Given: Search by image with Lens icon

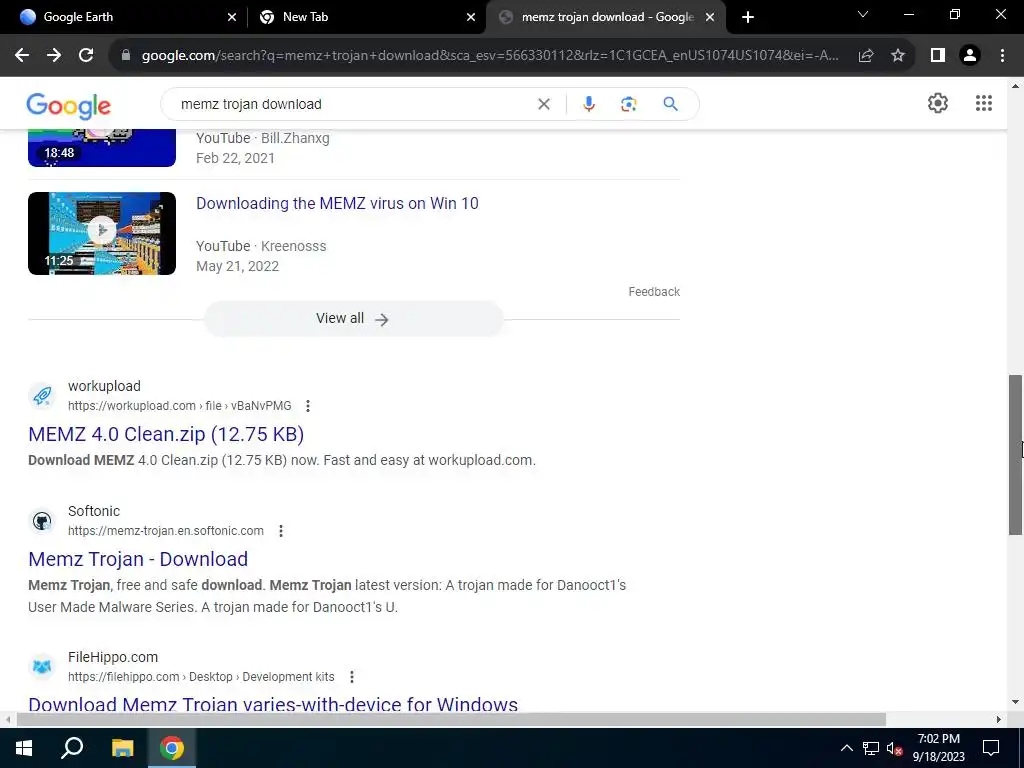Looking at the screenshot, I should click(628, 104).
